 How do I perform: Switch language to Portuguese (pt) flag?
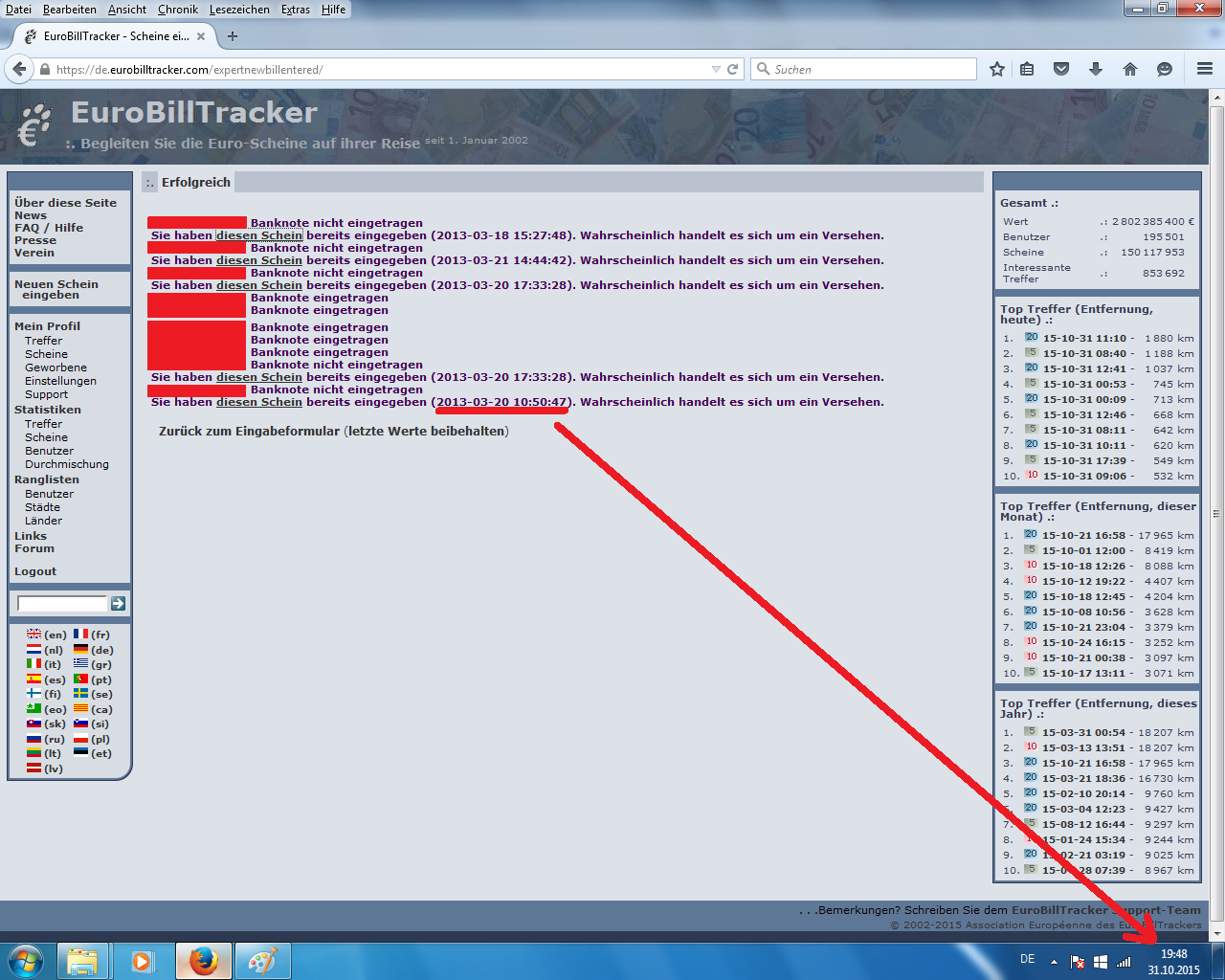[x=81, y=679]
